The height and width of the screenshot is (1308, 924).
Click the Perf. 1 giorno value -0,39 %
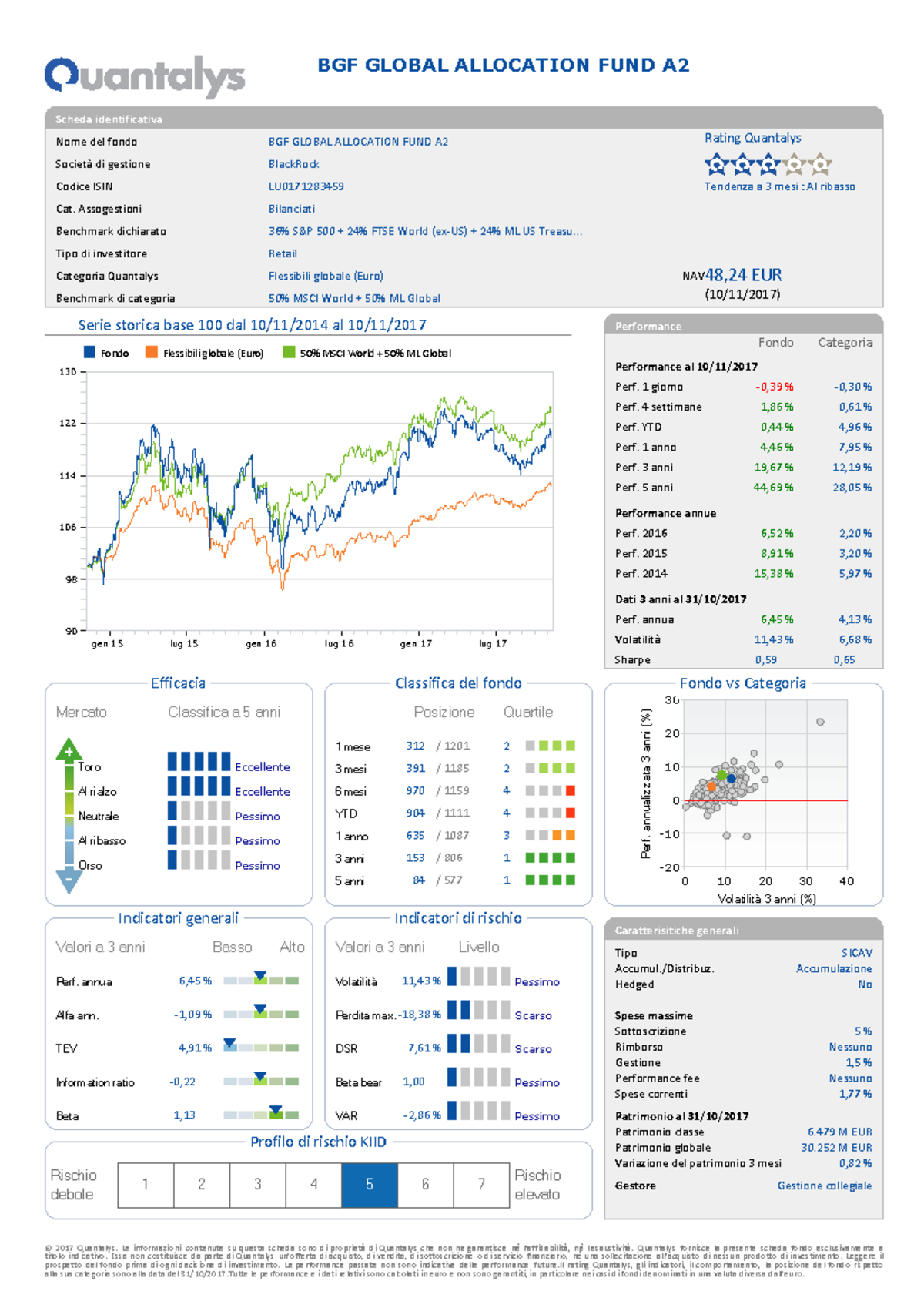775,387
